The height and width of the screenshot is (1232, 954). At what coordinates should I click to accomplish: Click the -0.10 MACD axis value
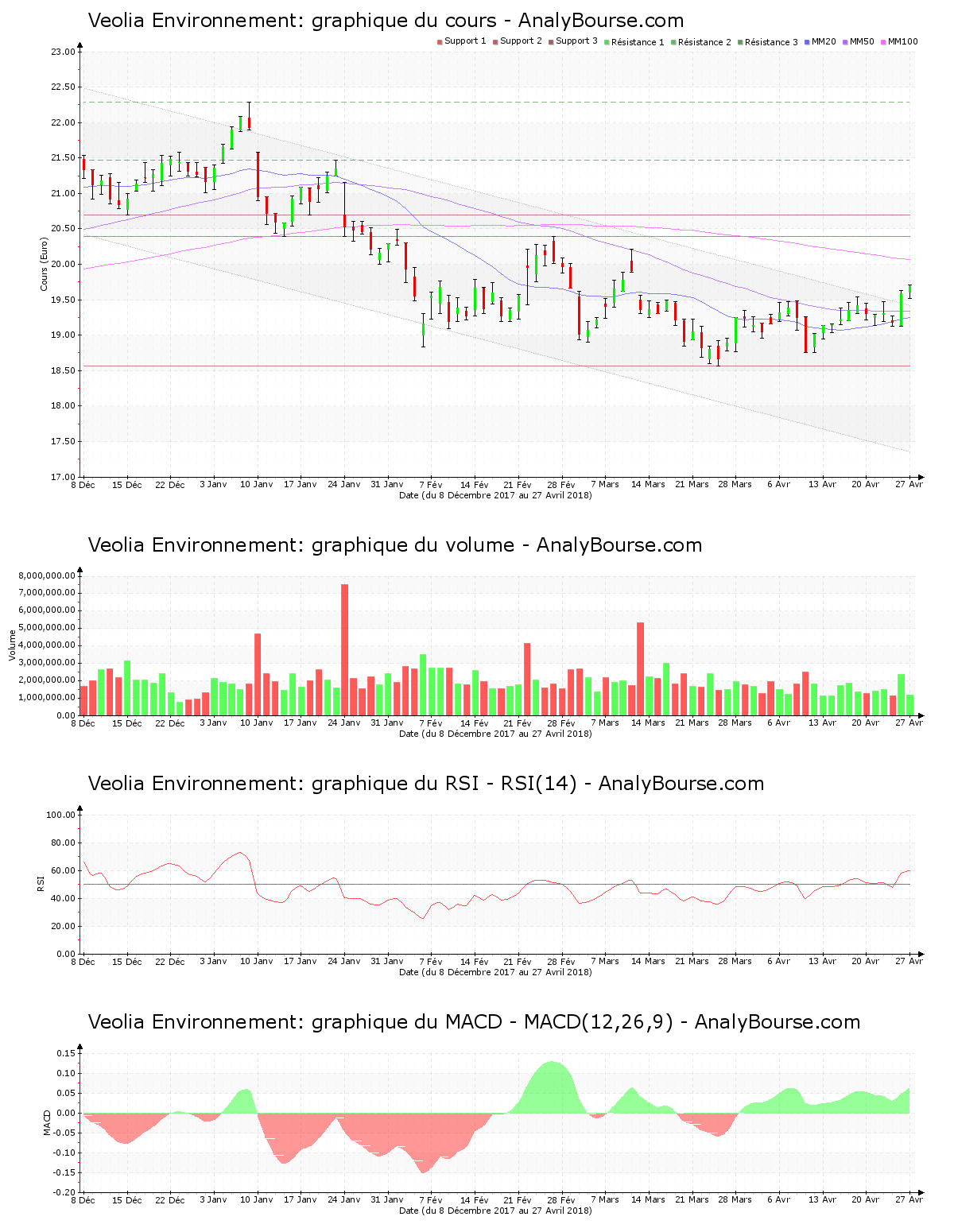pos(65,1153)
